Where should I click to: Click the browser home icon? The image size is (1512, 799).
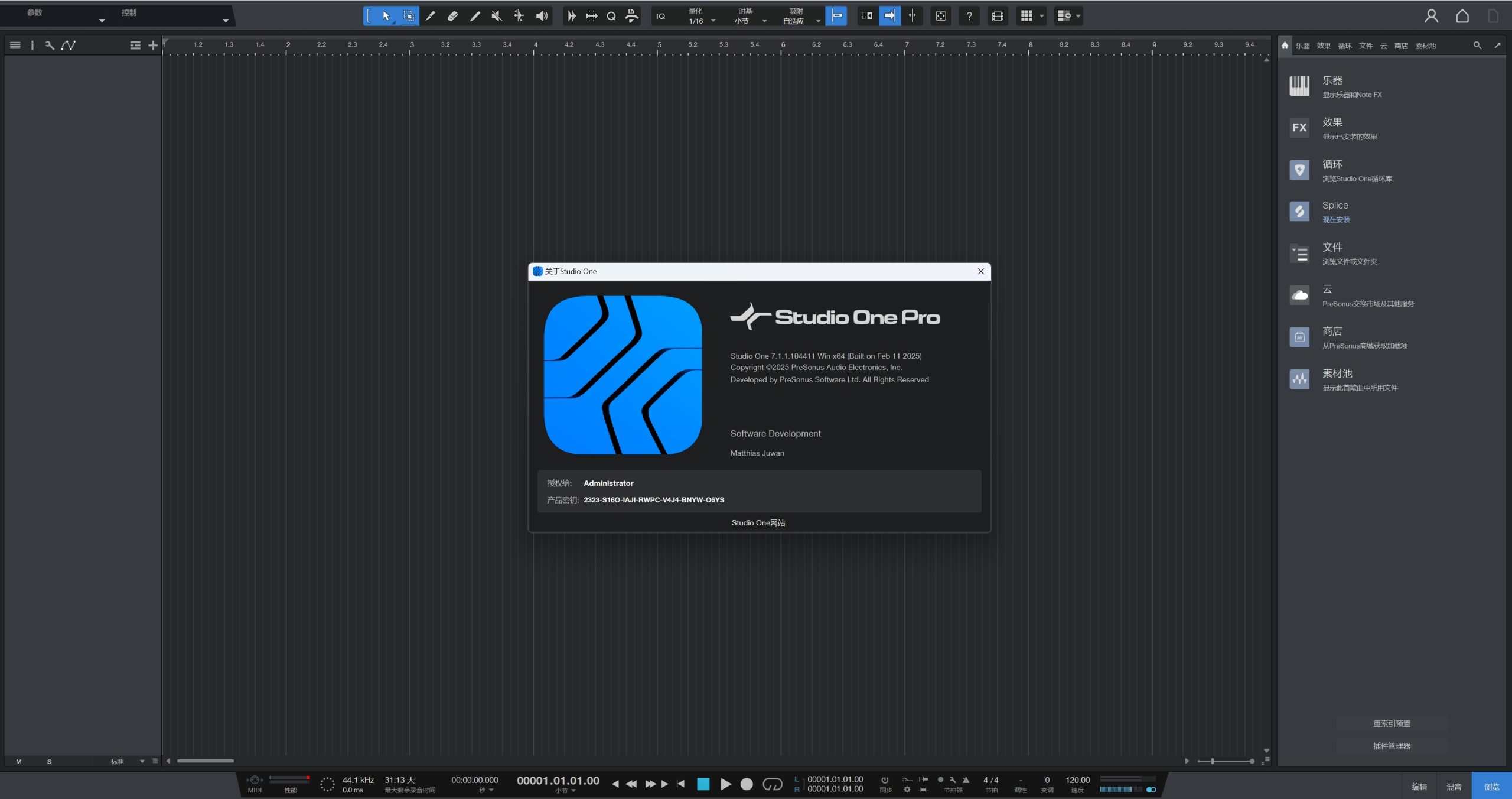coord(1285,46)
